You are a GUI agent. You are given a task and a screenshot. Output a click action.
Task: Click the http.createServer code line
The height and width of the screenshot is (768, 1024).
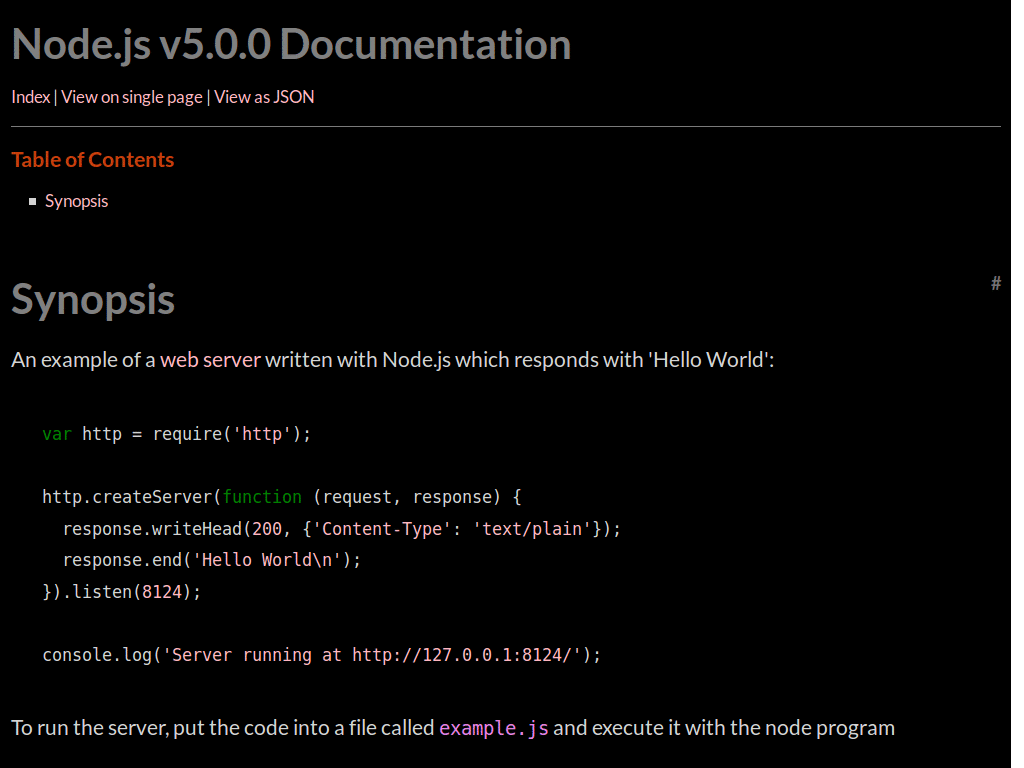tap(281, 498)
